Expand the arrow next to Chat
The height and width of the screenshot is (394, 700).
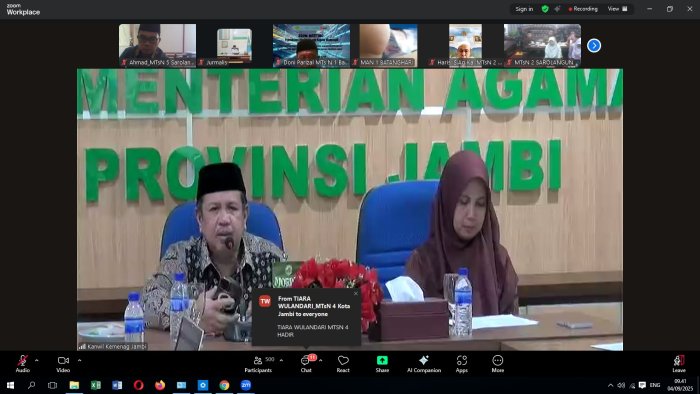point(321,360)
